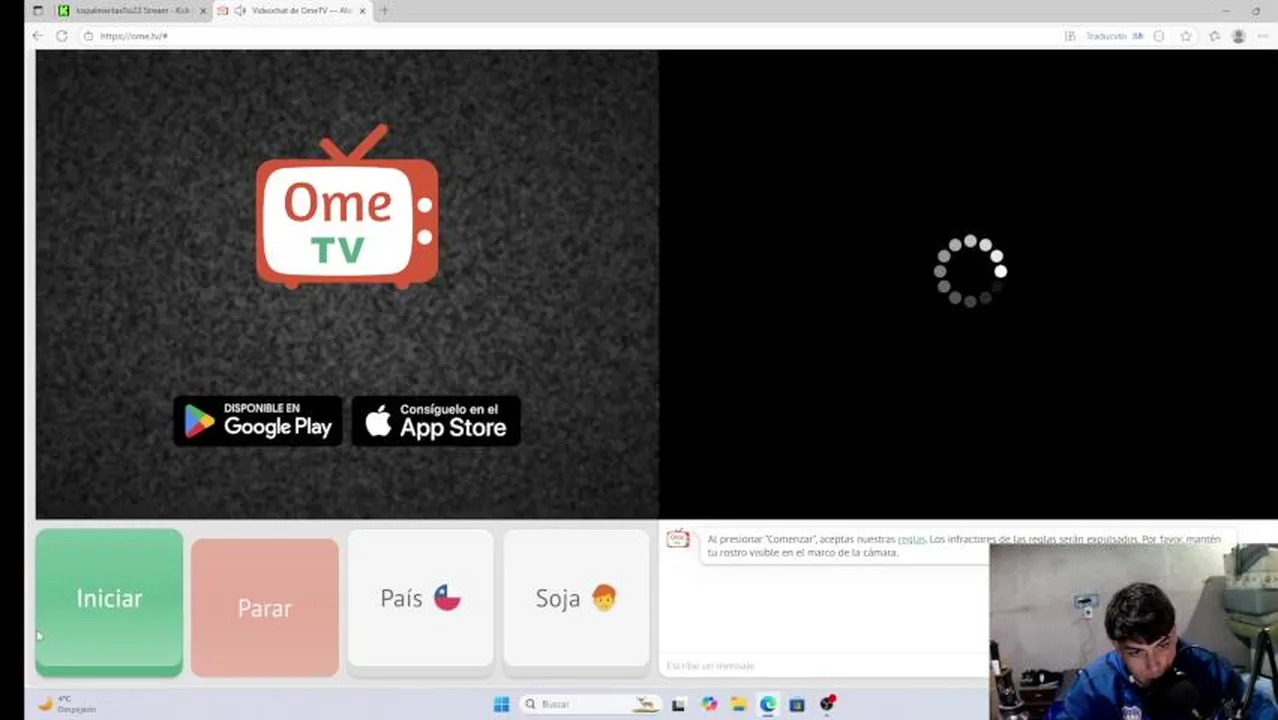Launch Copilot from the taskbar
The image size is (1278, 720).
(x=709, y=704)
